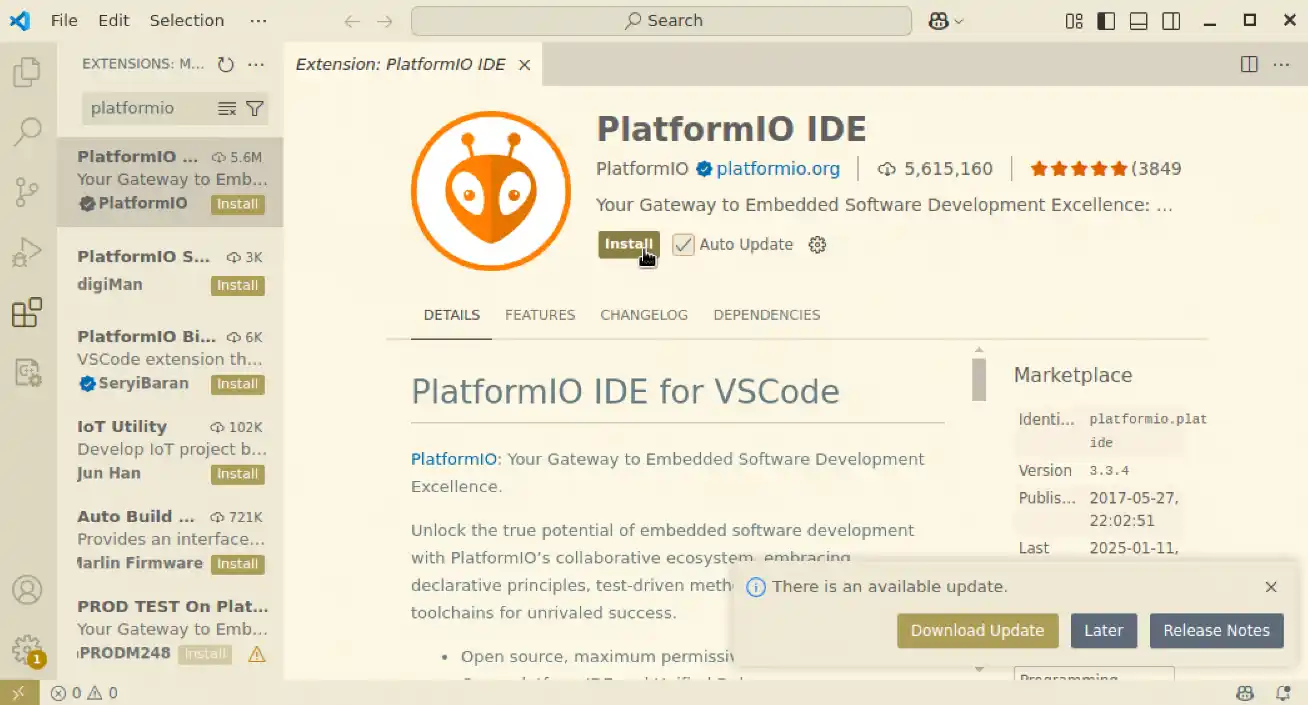Split the editor right
This screenshot has height=705, width=1308.
click(x=1249, y=64)
